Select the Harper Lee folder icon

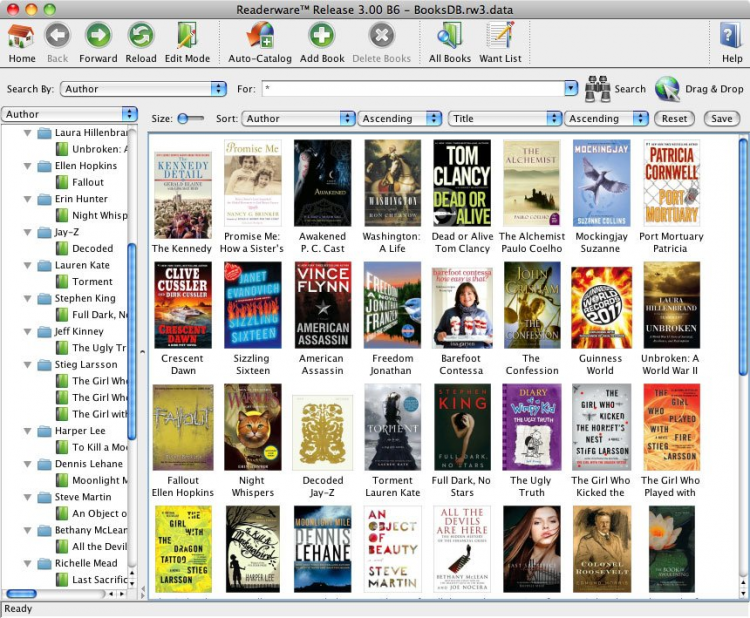tap(44, 431)
